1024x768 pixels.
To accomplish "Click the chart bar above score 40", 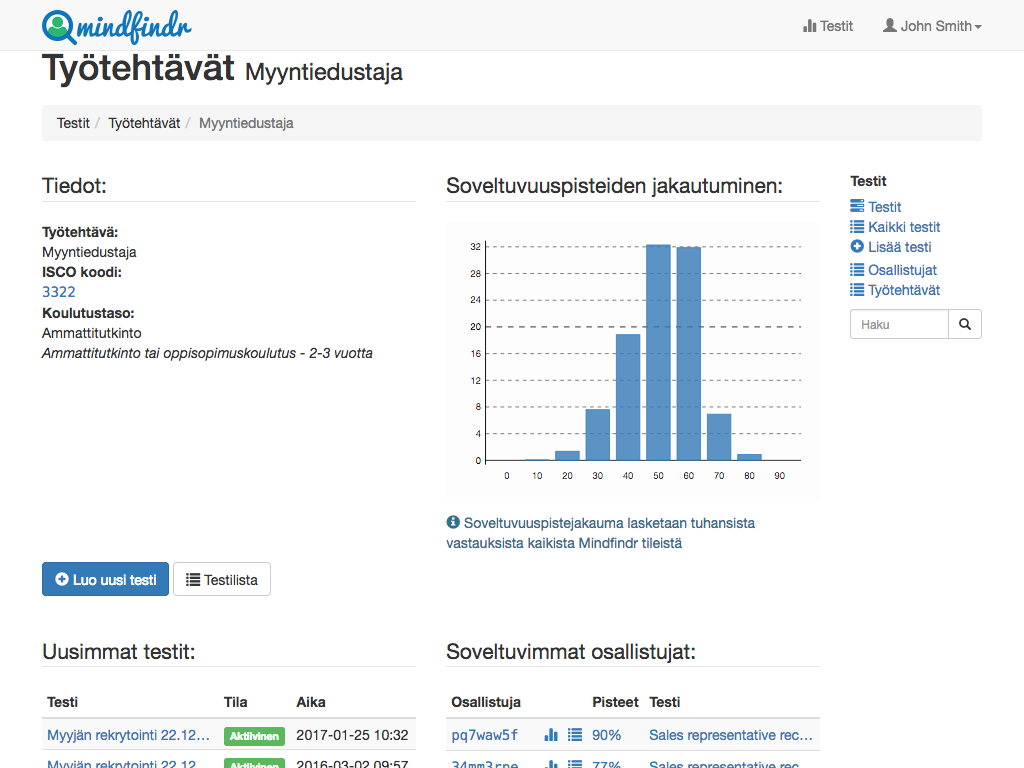I will coord(628,397).
